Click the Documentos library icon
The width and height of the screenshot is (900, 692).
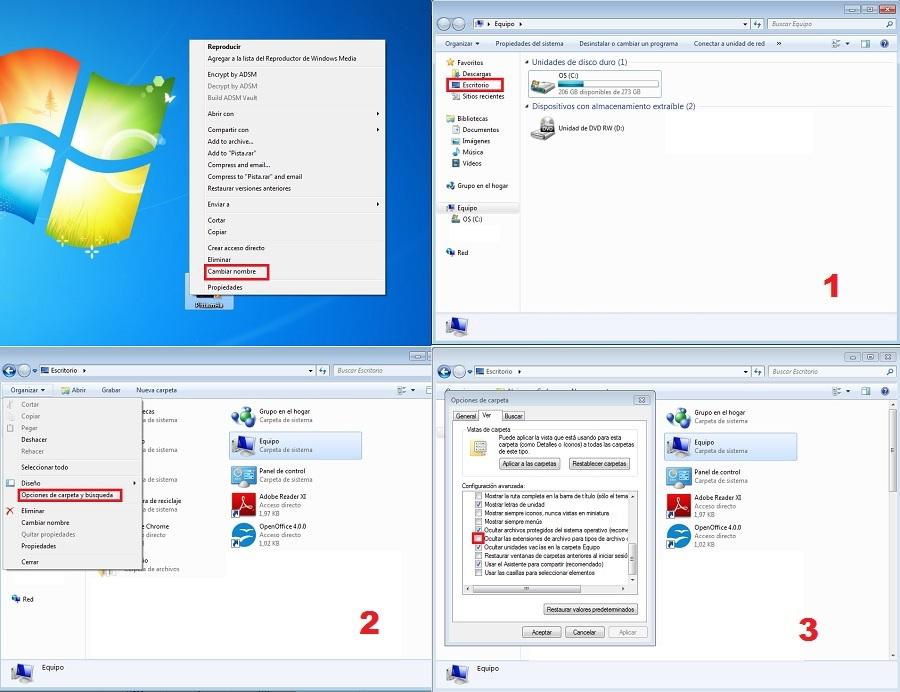(456, 130)
